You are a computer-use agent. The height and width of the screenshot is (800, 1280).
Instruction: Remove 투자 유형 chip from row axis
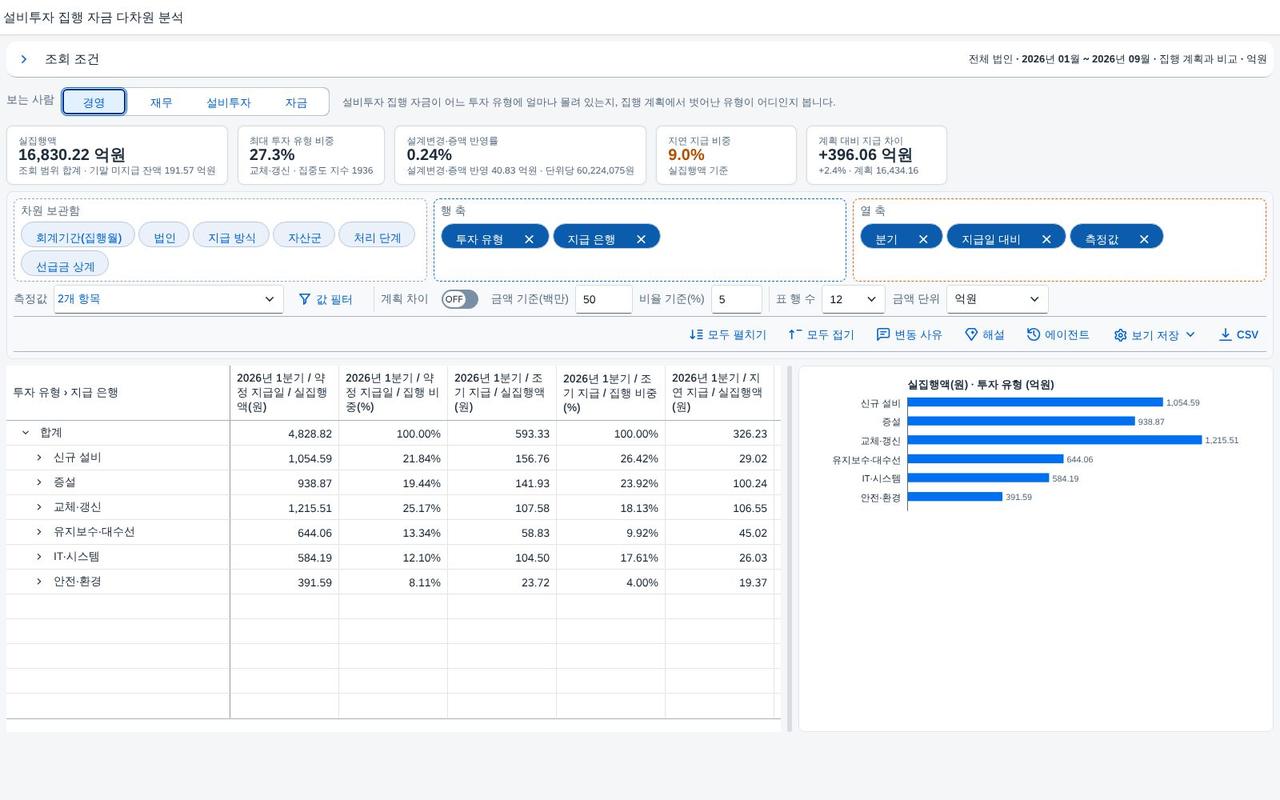[x=529, y=239]
